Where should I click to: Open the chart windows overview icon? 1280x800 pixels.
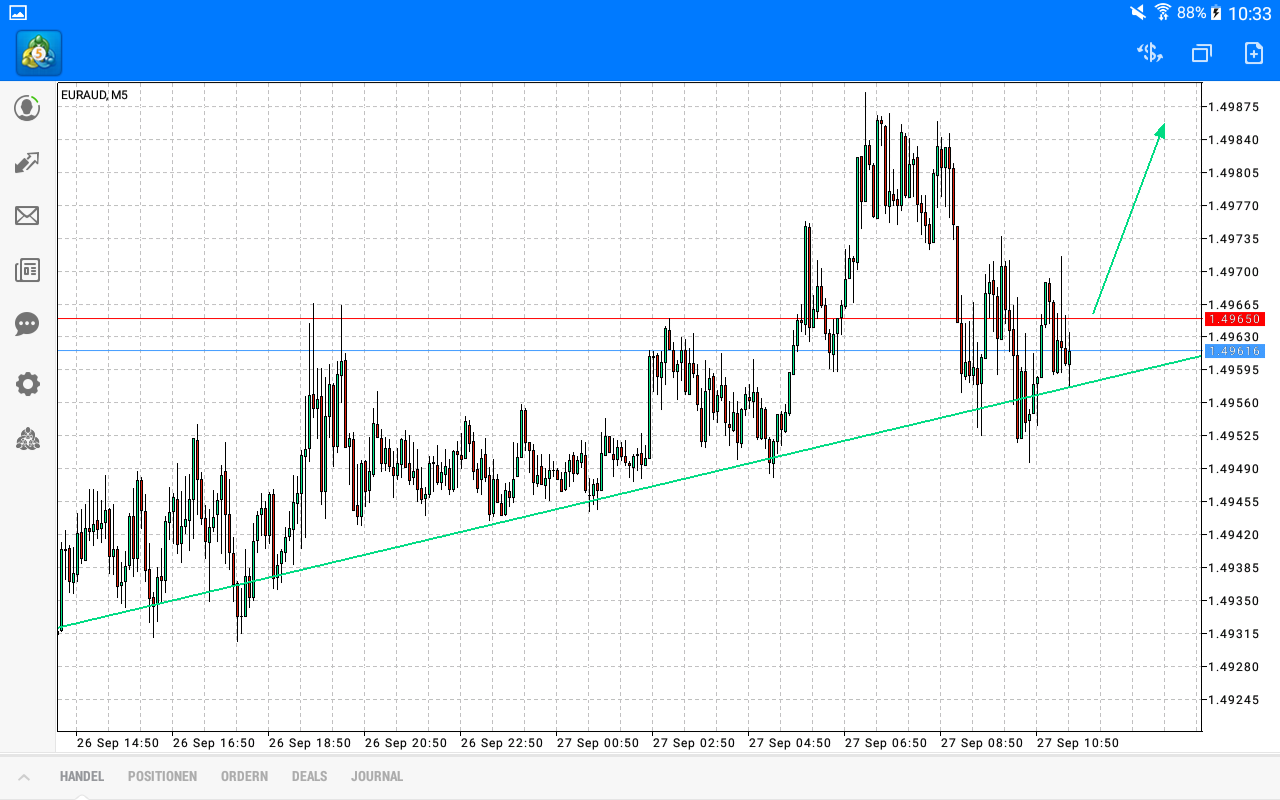click(x=1200, y=52)
